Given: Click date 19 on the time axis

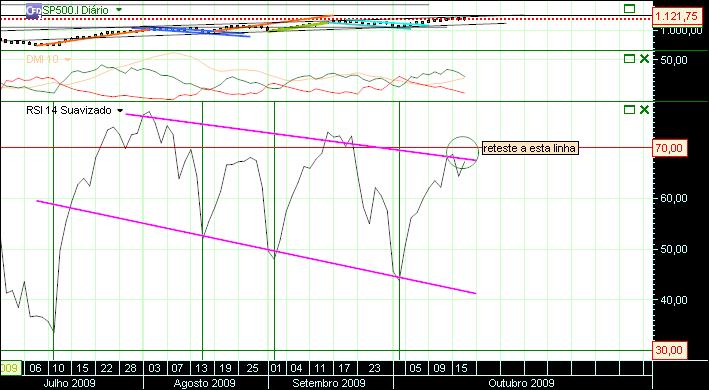Looking at the screenshot, I should (x=225, y=368).
